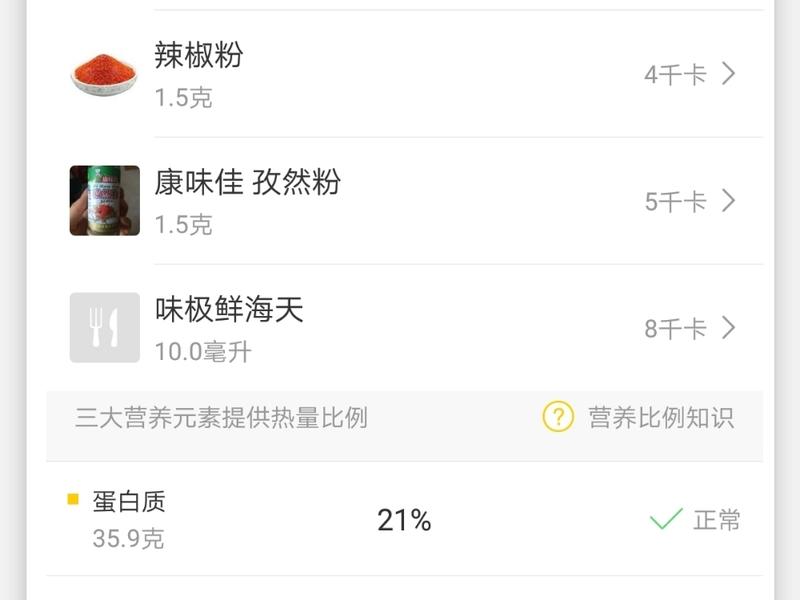Viewport: 800px width, 600px height.
Task: View the cumin powder jar thumbnail
Action: 103,200
